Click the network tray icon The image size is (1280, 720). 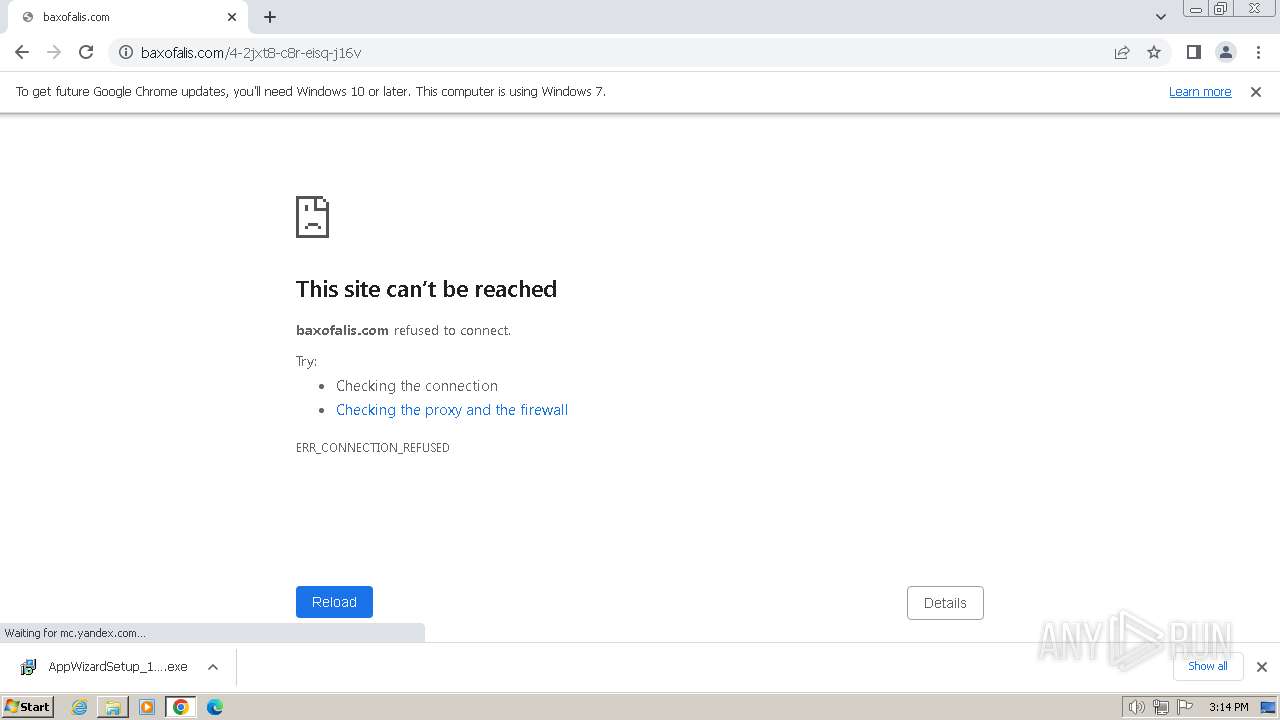point(1161,707)
